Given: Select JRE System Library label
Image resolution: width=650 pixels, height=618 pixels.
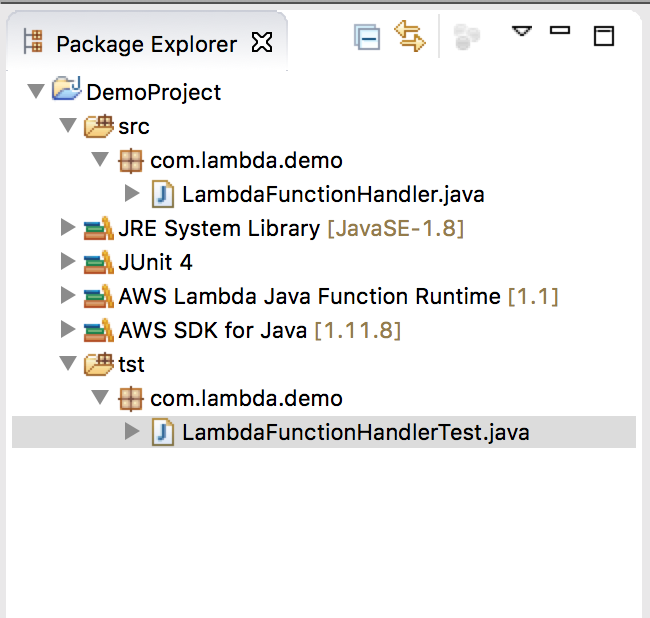Looking at the screenshot, I should 219,229.
